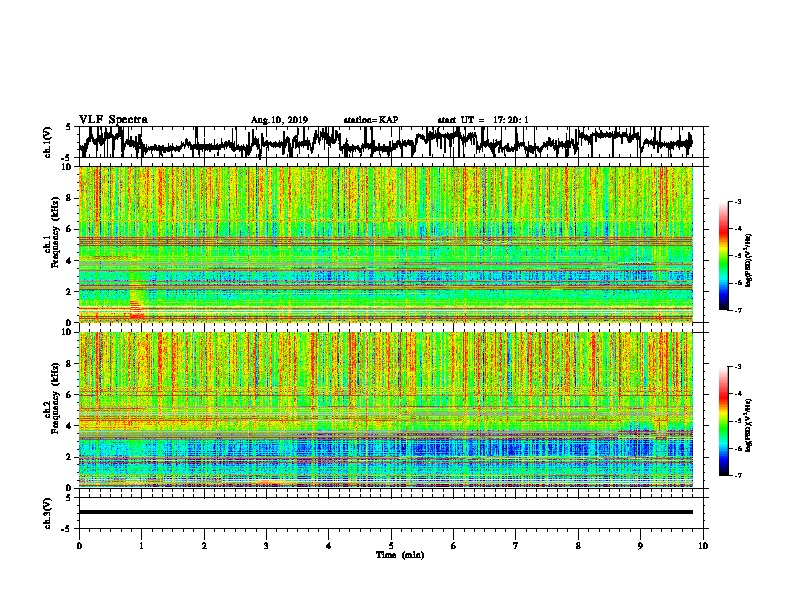792x612 pixels.
Task: Click the "start UT = 17:20: 1" text
Action: pyautogui.click(x=483, y=120)
